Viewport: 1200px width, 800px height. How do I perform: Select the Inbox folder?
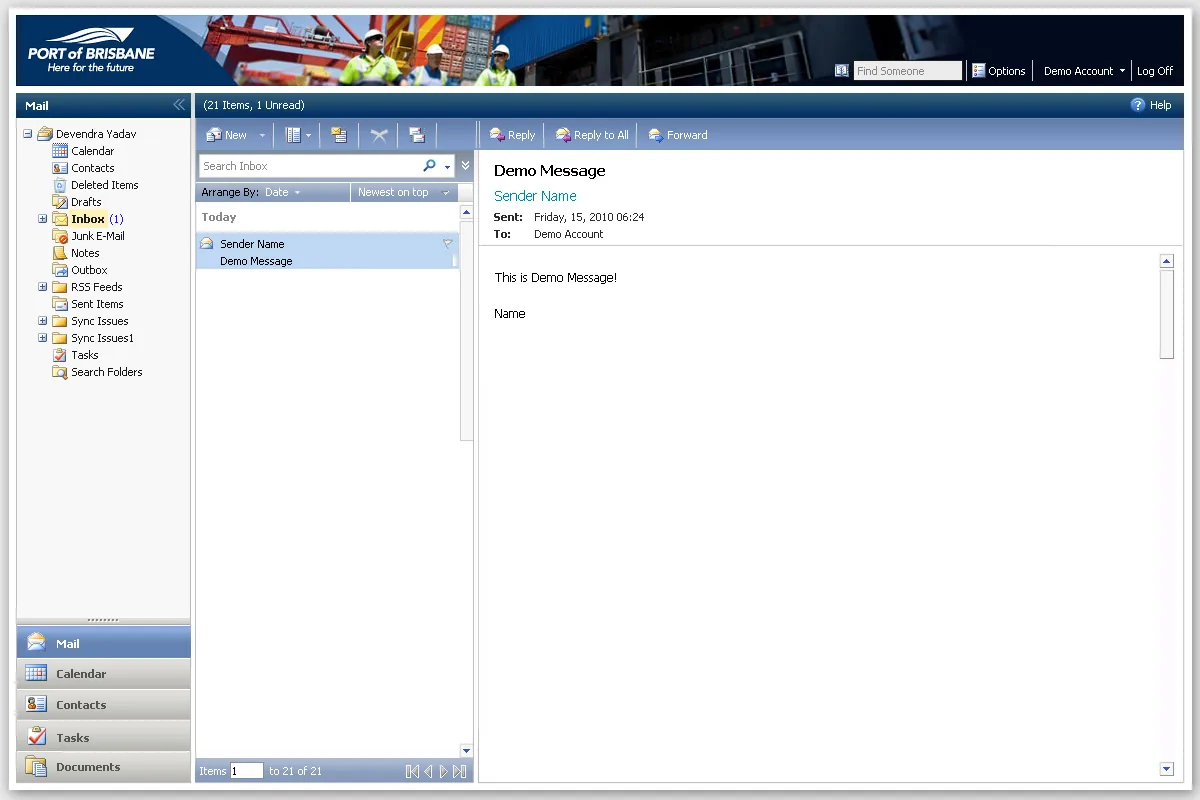tap(88, 219)
